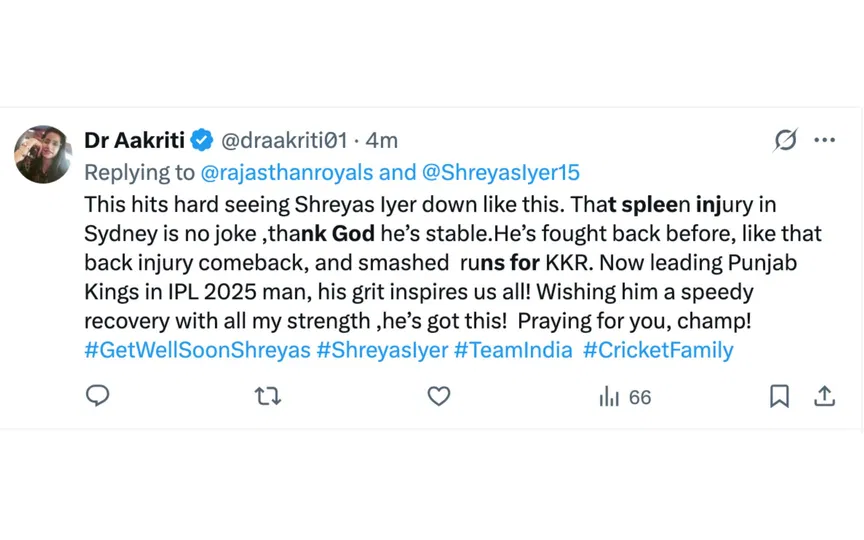Visit the @rajasthanroyals mention
864x540 pixels.
pyautogui.click(x=288, y=172)
